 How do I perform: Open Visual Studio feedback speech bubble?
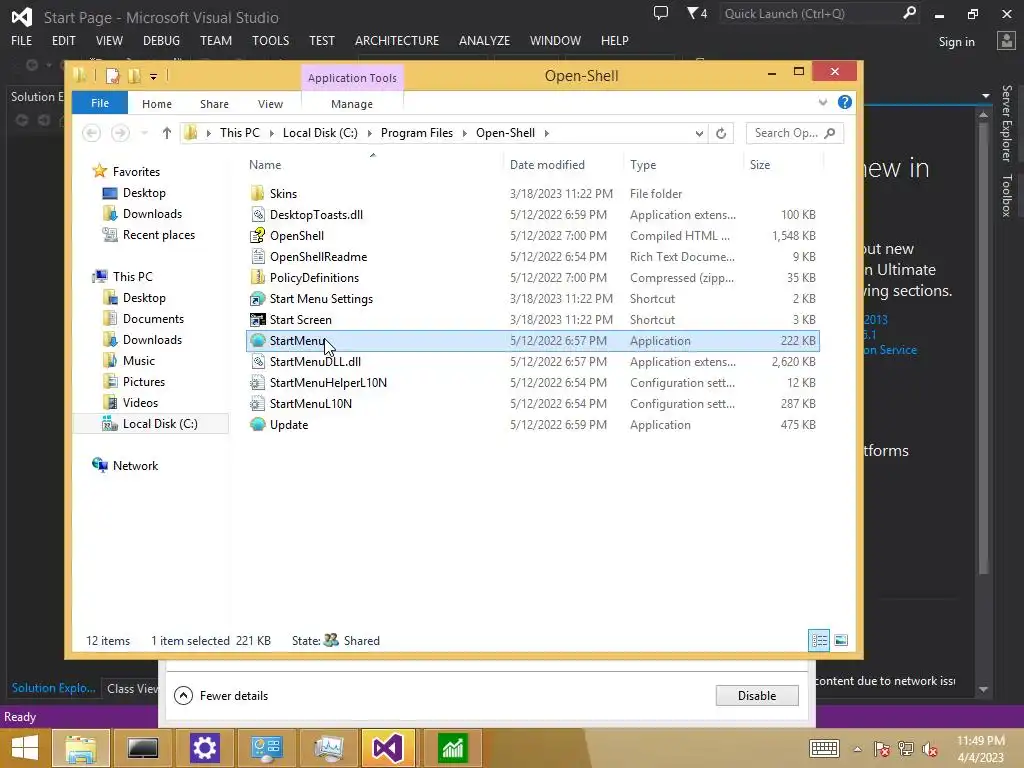click(x=661, y=13)
